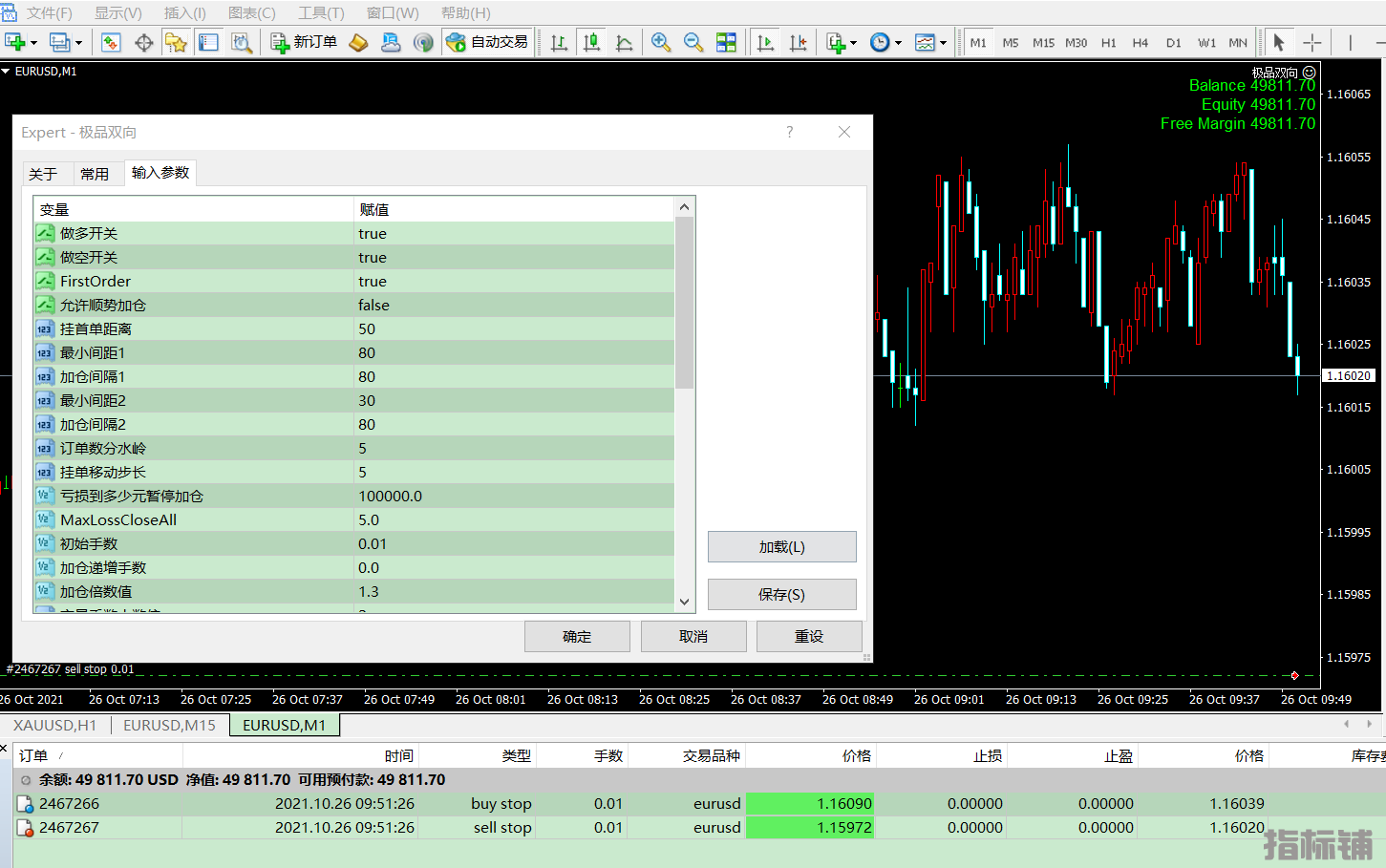This screenshot has width=1386, height=868.
Task: Open the 图表(C) menu
Action: pyautogui.click(x=251, y=12)
